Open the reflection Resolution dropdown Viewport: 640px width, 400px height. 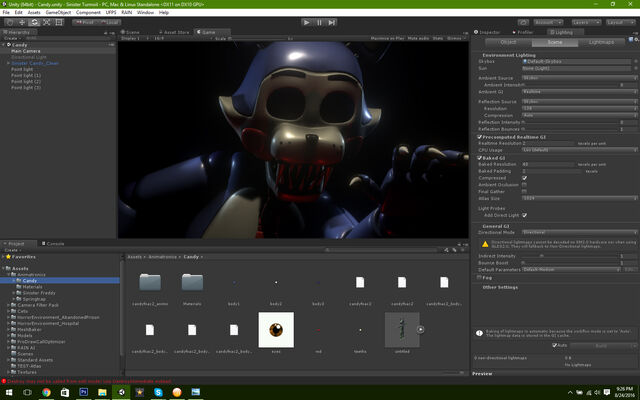click(x=580, y=108)
